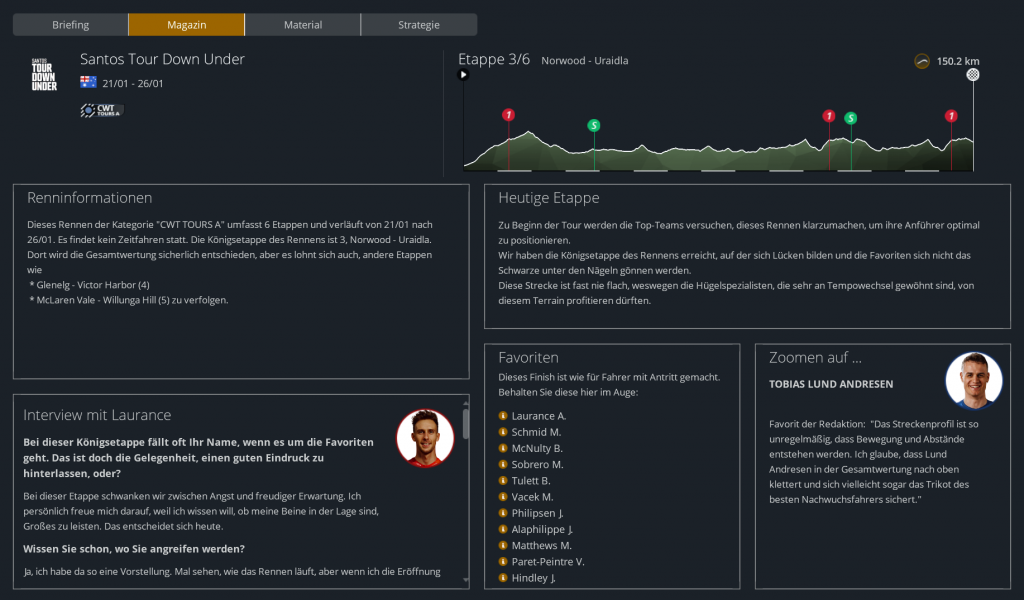Select the Strategie tab
Image resolution: width=1024 pixels, height=600 pixels.
click(418, 25)
